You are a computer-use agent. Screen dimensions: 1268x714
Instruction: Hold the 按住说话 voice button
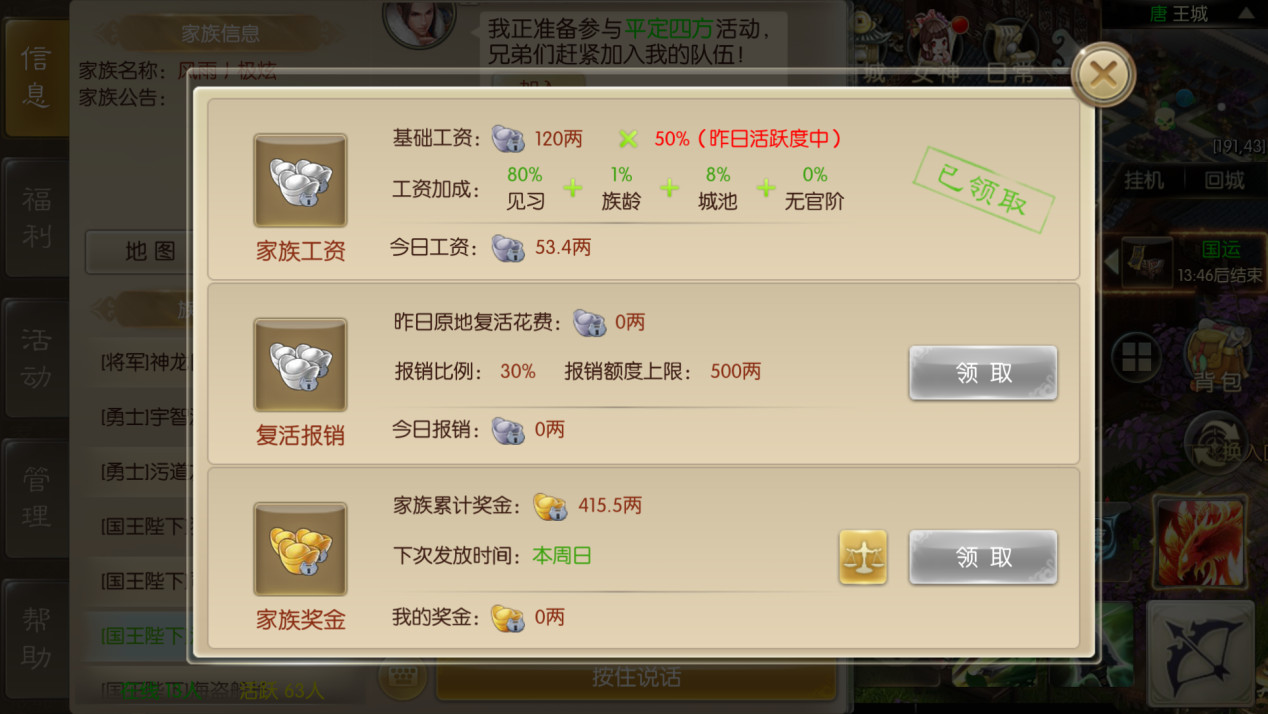click(636, 677)
